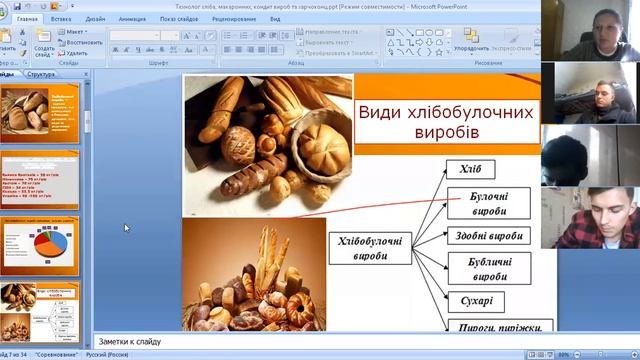
Task: Switch to the Вставка ribbon tab
Action: 61,19
